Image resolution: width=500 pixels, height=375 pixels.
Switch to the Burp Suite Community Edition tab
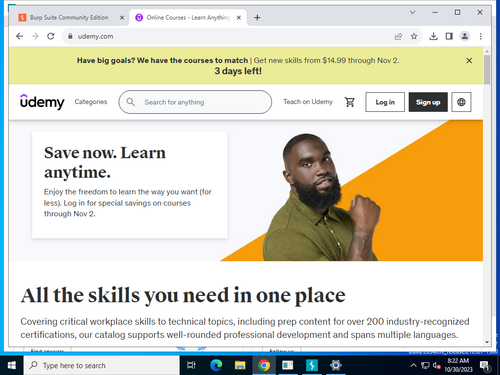[x=69, y=18]
